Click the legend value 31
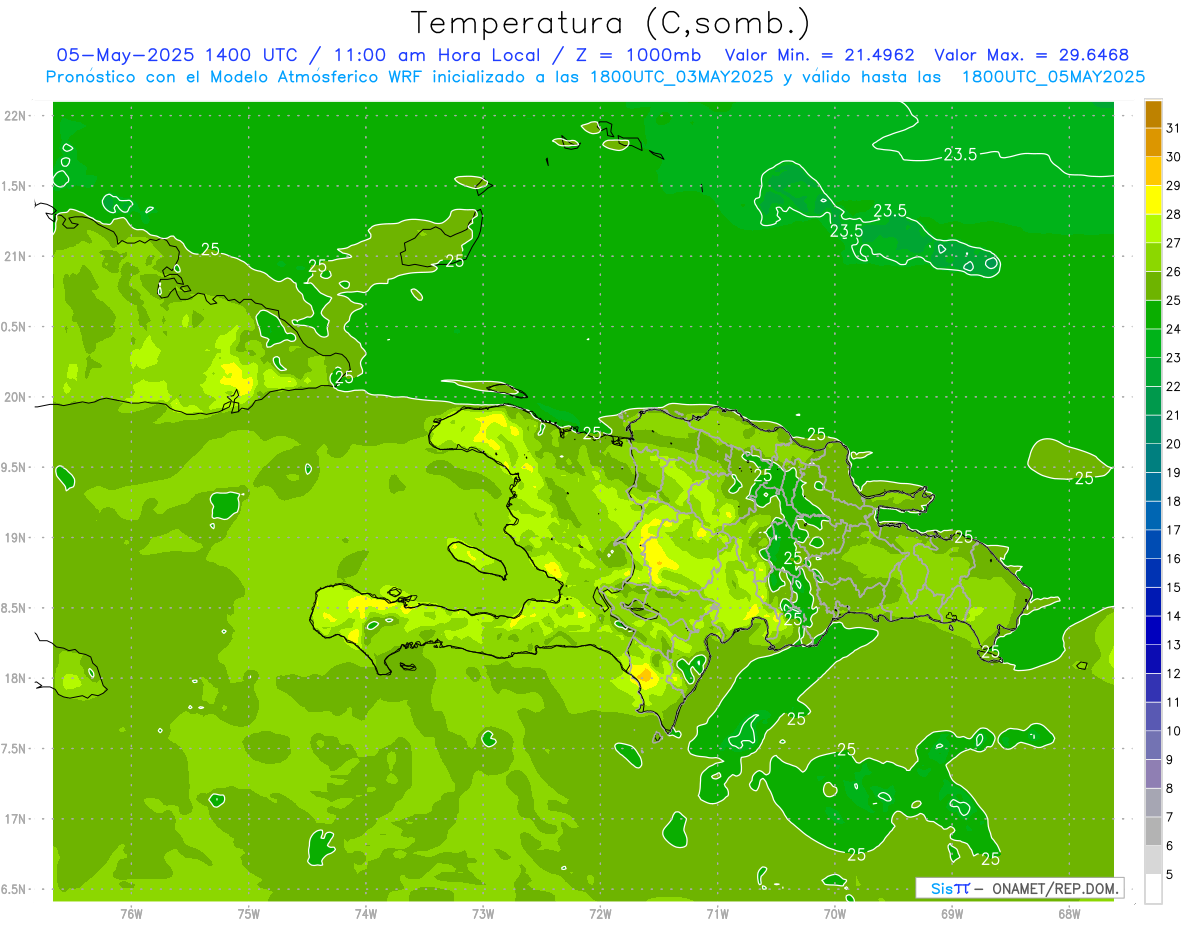The height and width of the screenshot is (927, 1200). (1174, 128)
